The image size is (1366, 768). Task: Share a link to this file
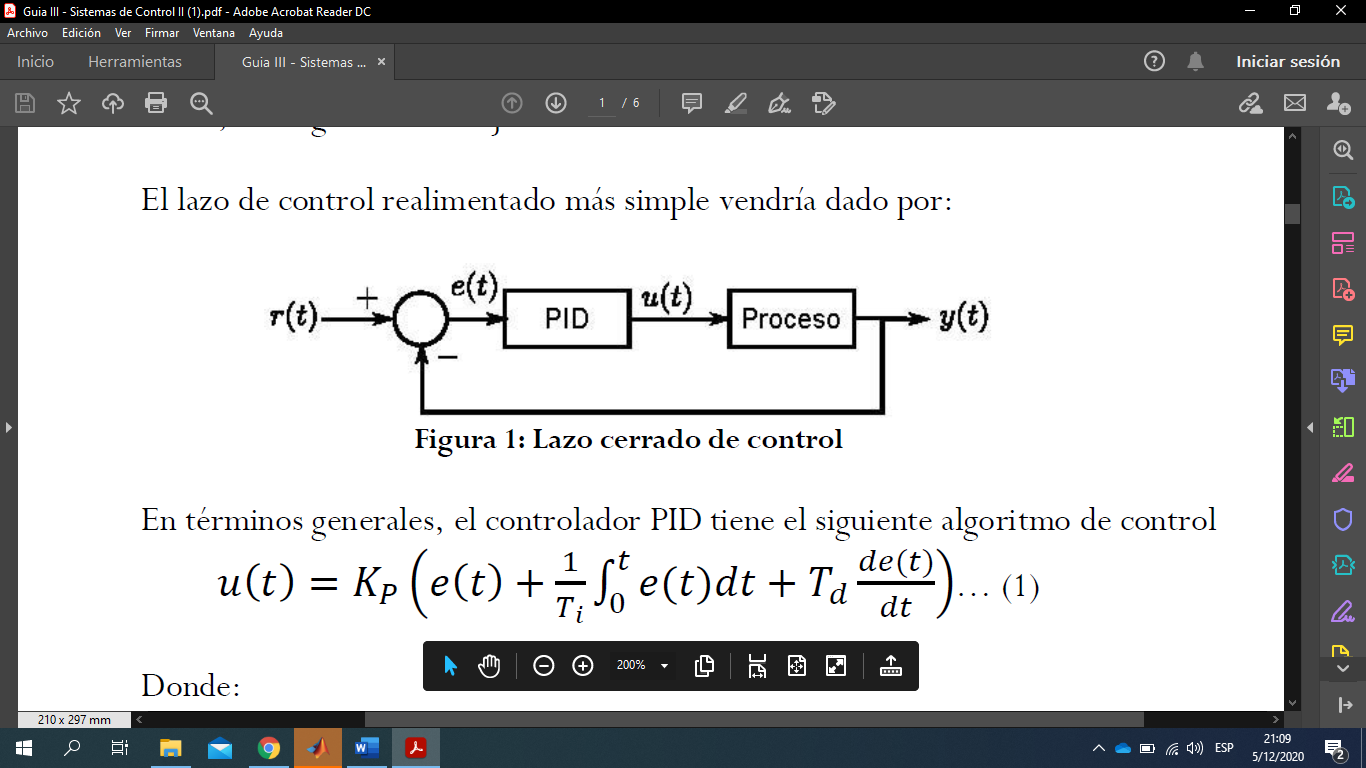[x=1250, y=103]
